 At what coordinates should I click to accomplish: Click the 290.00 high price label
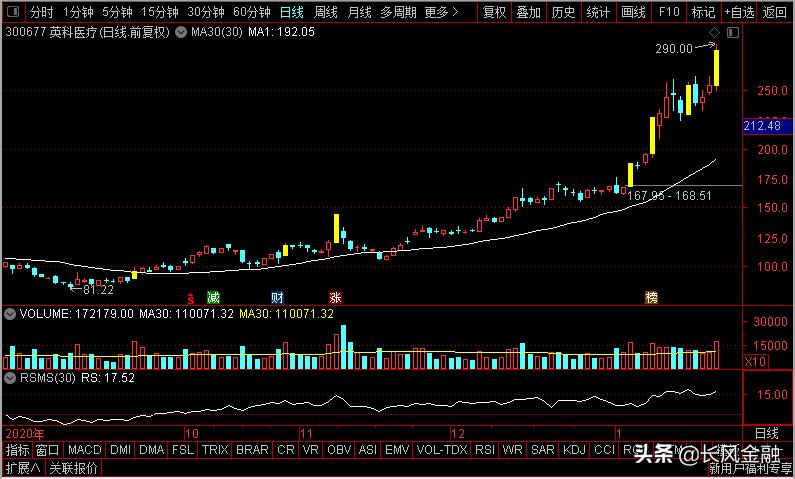tap(673, 49)
